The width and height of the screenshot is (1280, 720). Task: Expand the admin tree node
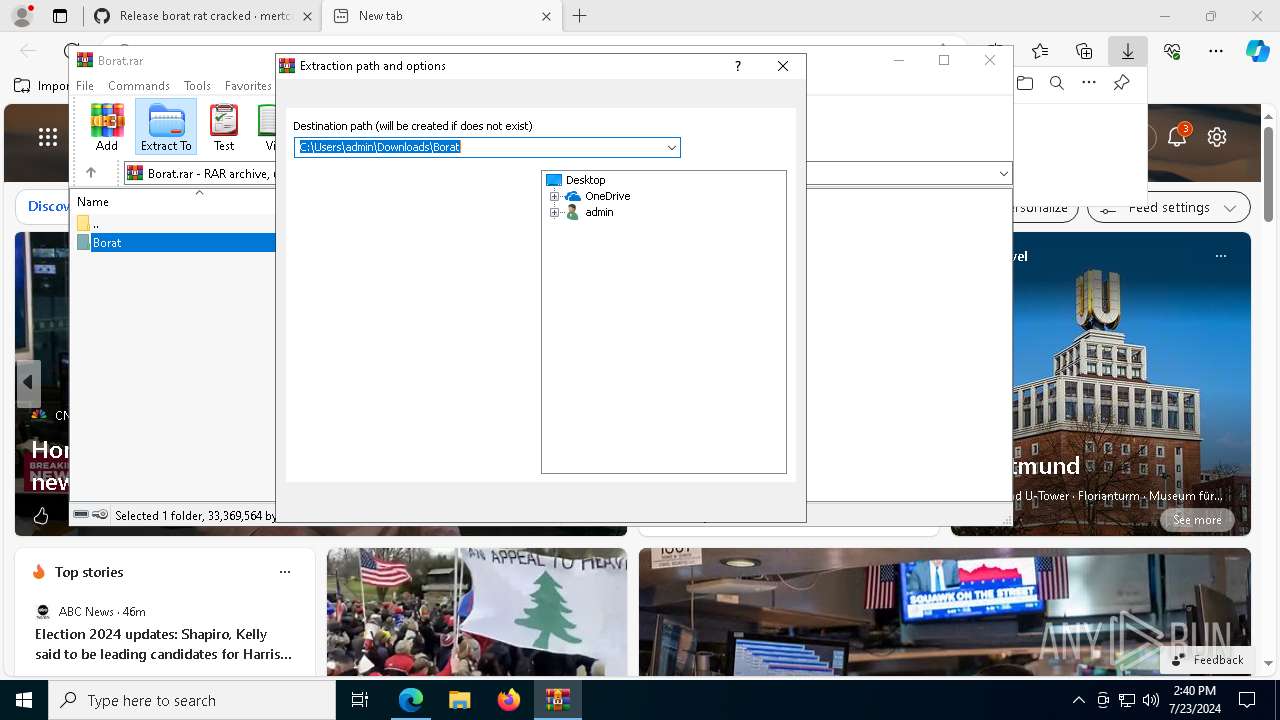point(554,212)
